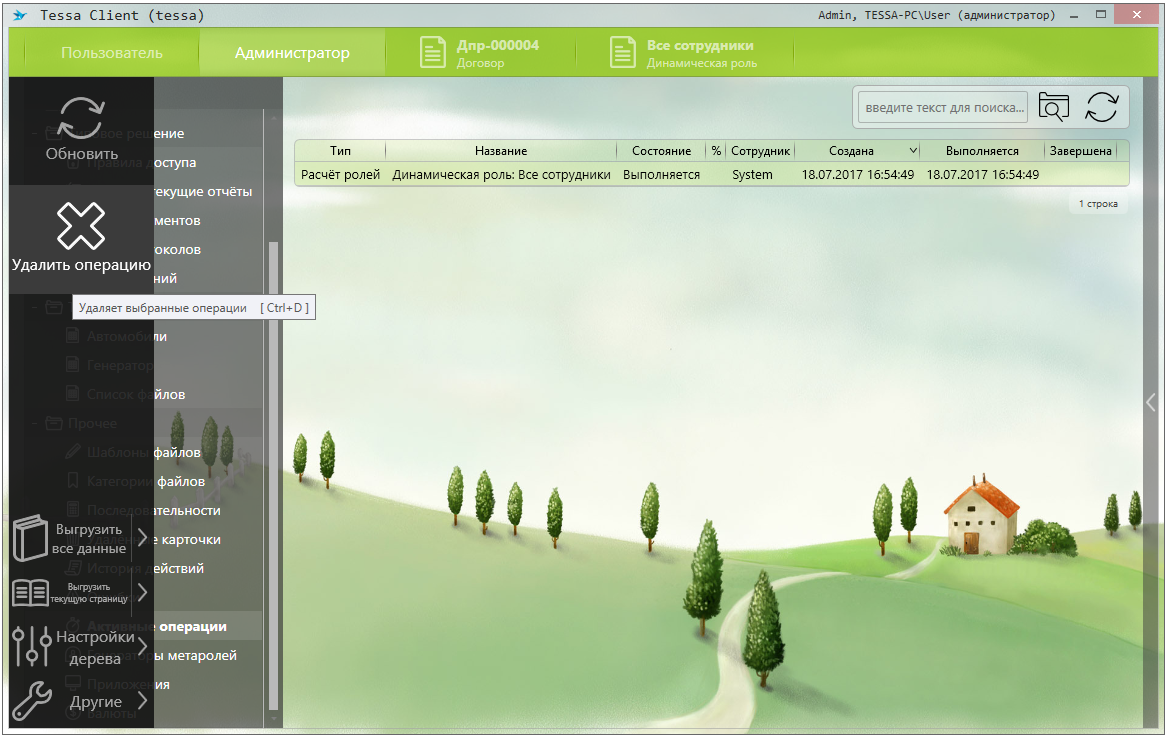The image size is (1167, 737).
Task: Expand the Выгрузить текущую страницу submenu arrow
Action: pos(142,593)
